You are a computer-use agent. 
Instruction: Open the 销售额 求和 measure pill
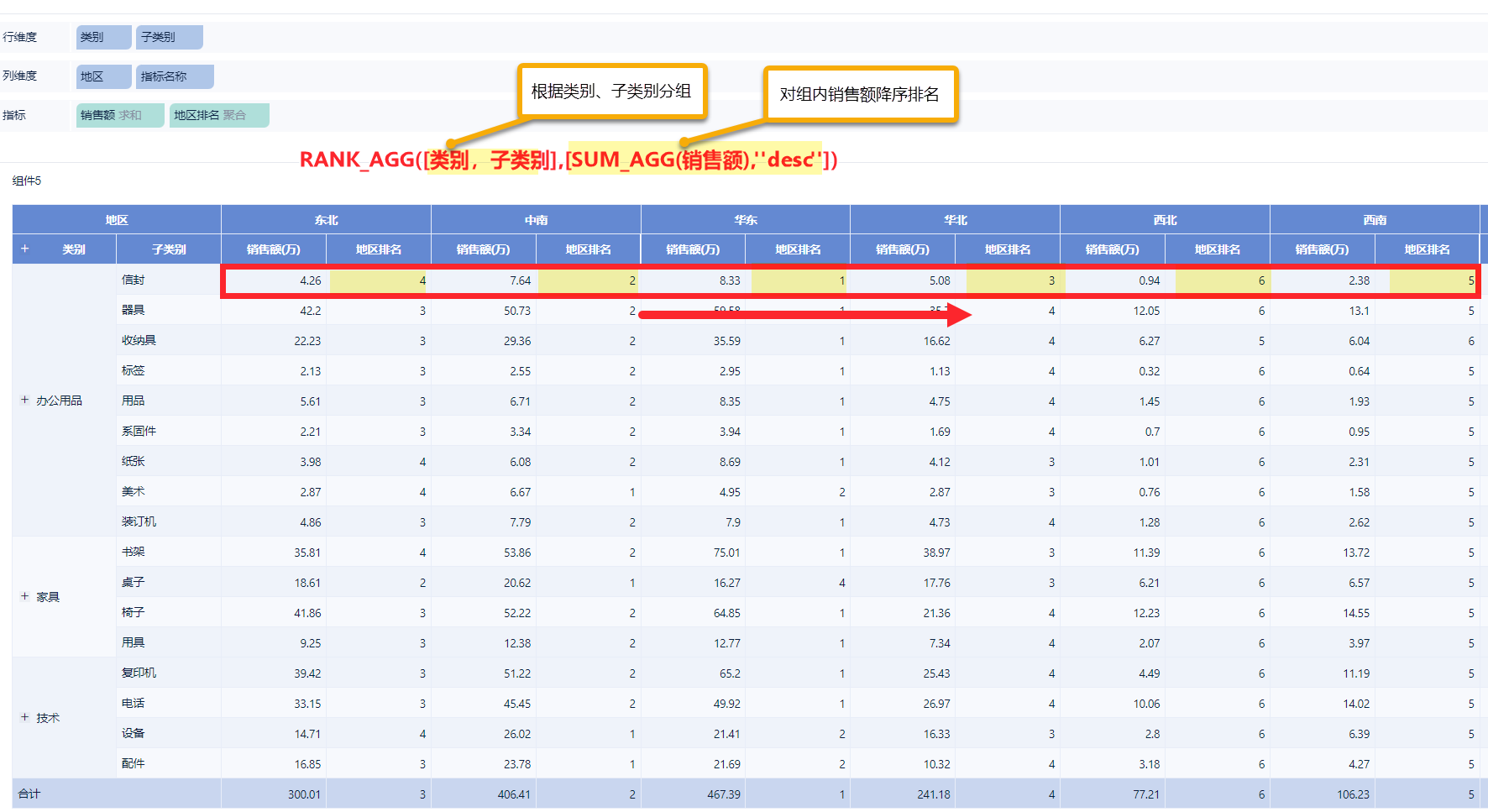(120, 115)
